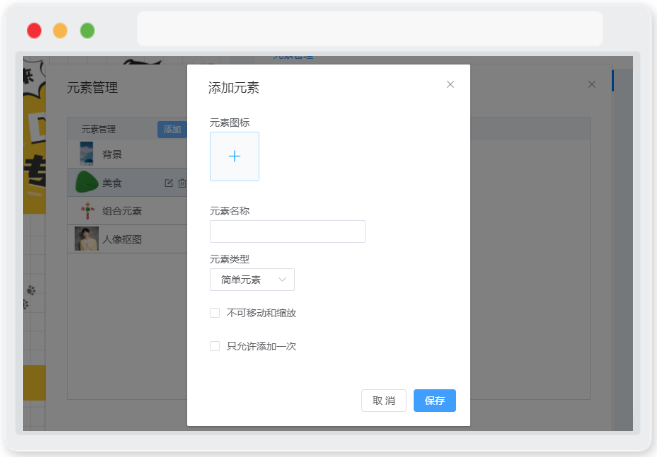
Task: Click the 元素管理 list header text
Action: pos(98,129)
